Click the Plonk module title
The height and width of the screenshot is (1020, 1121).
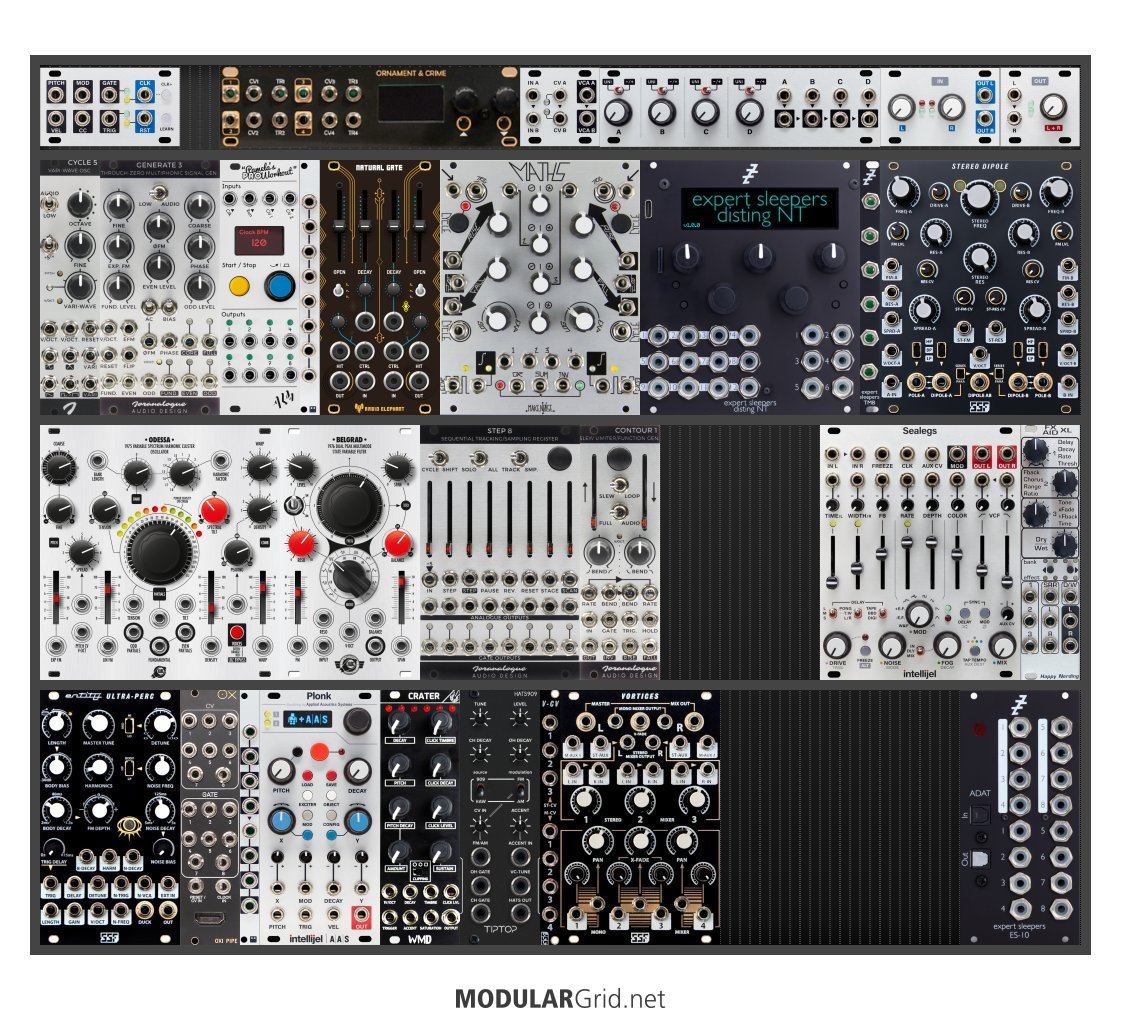tap(319, 696)
